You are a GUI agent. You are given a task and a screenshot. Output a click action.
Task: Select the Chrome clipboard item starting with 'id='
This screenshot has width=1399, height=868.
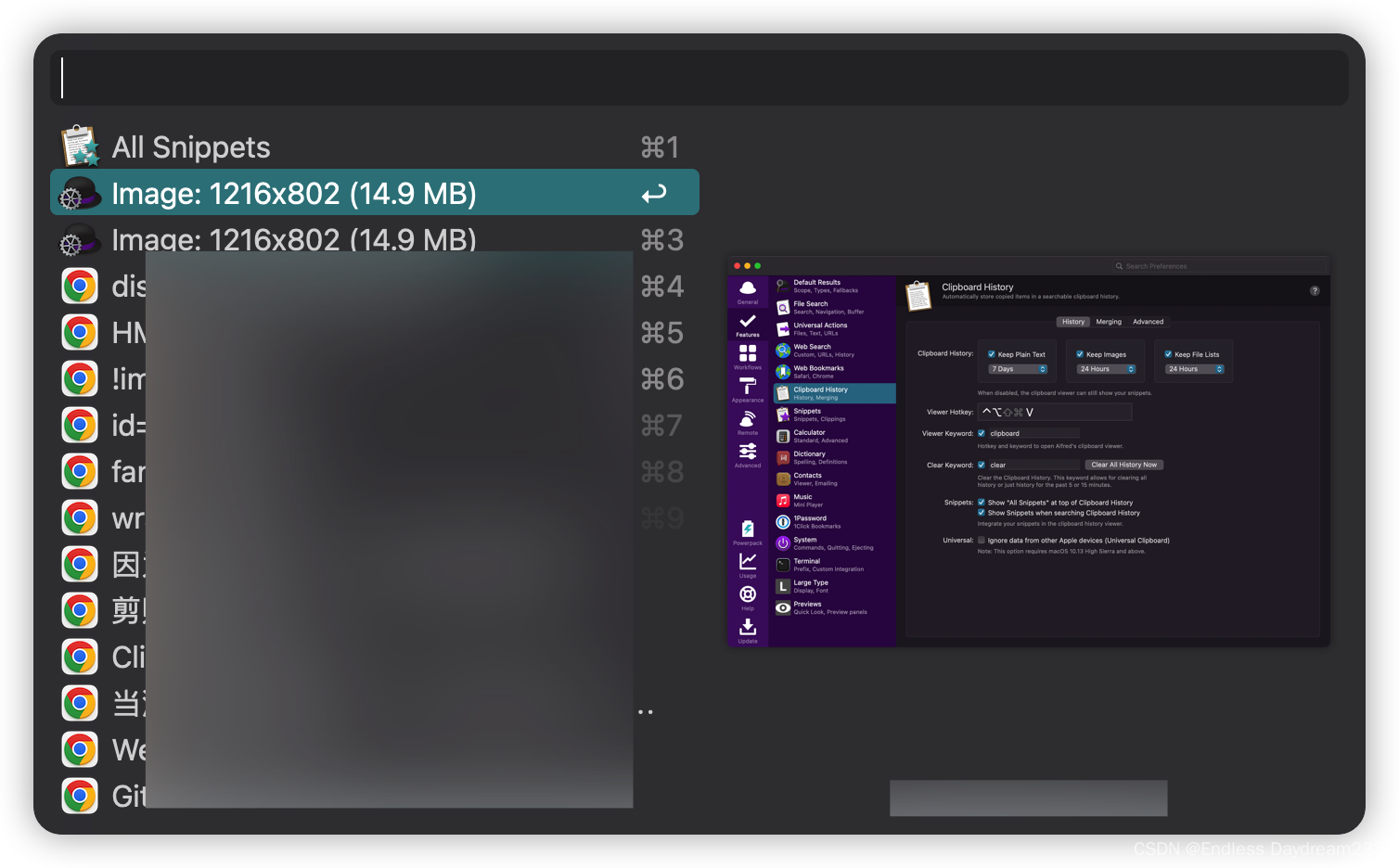click(x=375, y=425)
